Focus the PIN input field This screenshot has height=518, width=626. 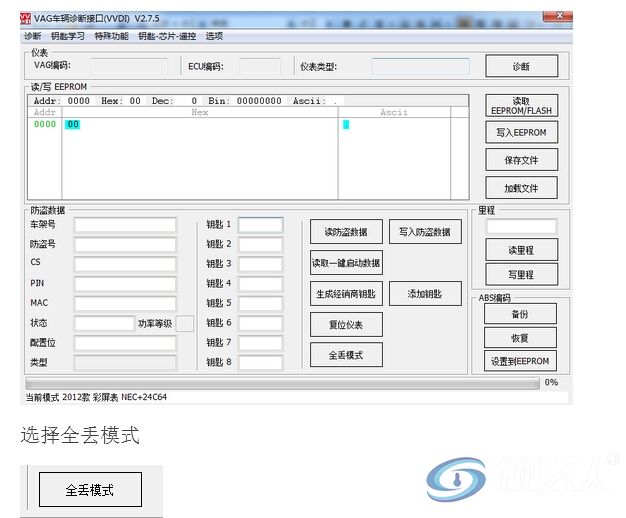tap(125, 284)
